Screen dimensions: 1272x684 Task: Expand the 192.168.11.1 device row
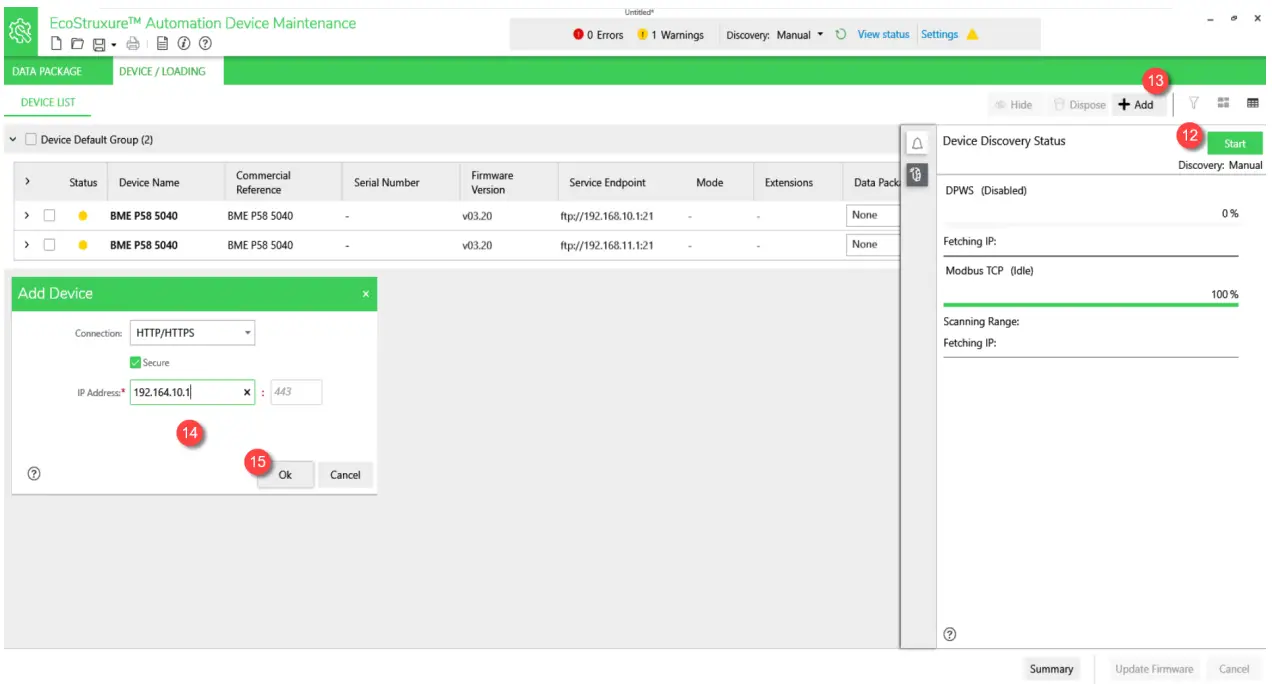[x=27, y=244]
